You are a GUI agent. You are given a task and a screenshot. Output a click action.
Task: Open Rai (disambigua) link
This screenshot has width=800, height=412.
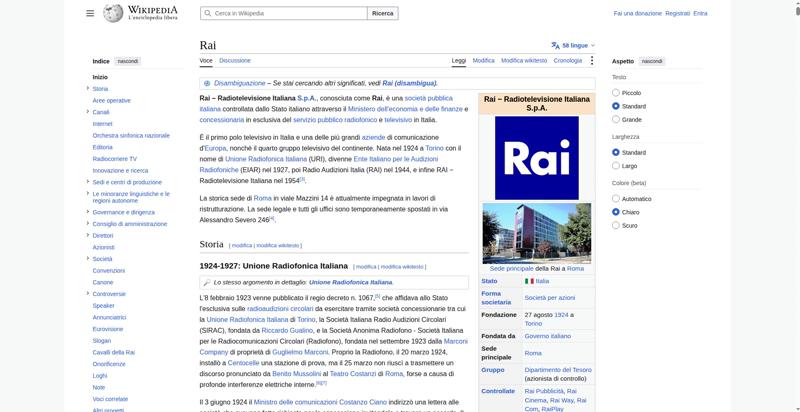click(409, 83)
